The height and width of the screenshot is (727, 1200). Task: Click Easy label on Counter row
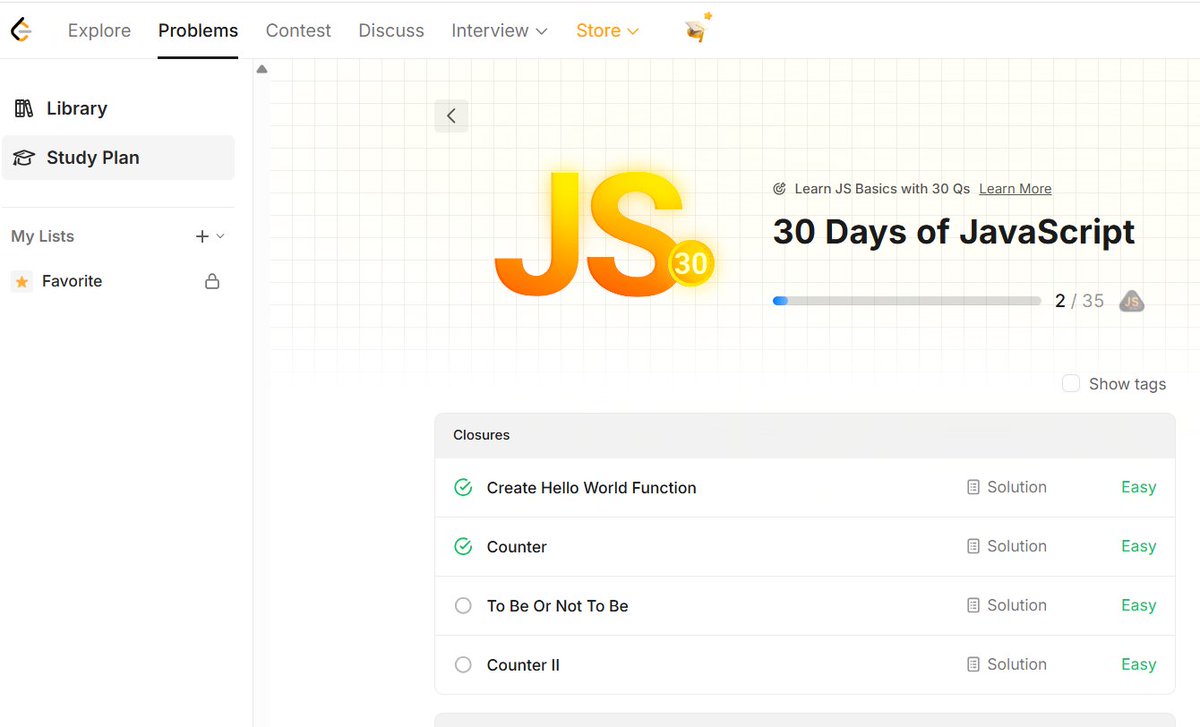(1138, 546)
